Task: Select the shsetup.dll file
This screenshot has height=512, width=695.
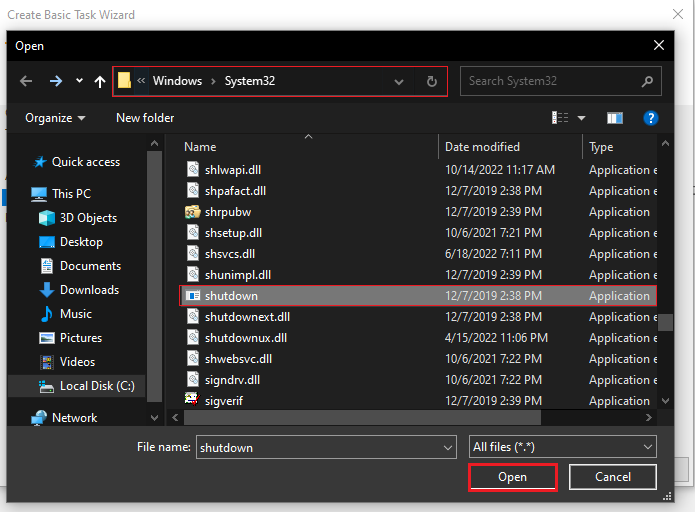Action: click(x=233, y=233)
